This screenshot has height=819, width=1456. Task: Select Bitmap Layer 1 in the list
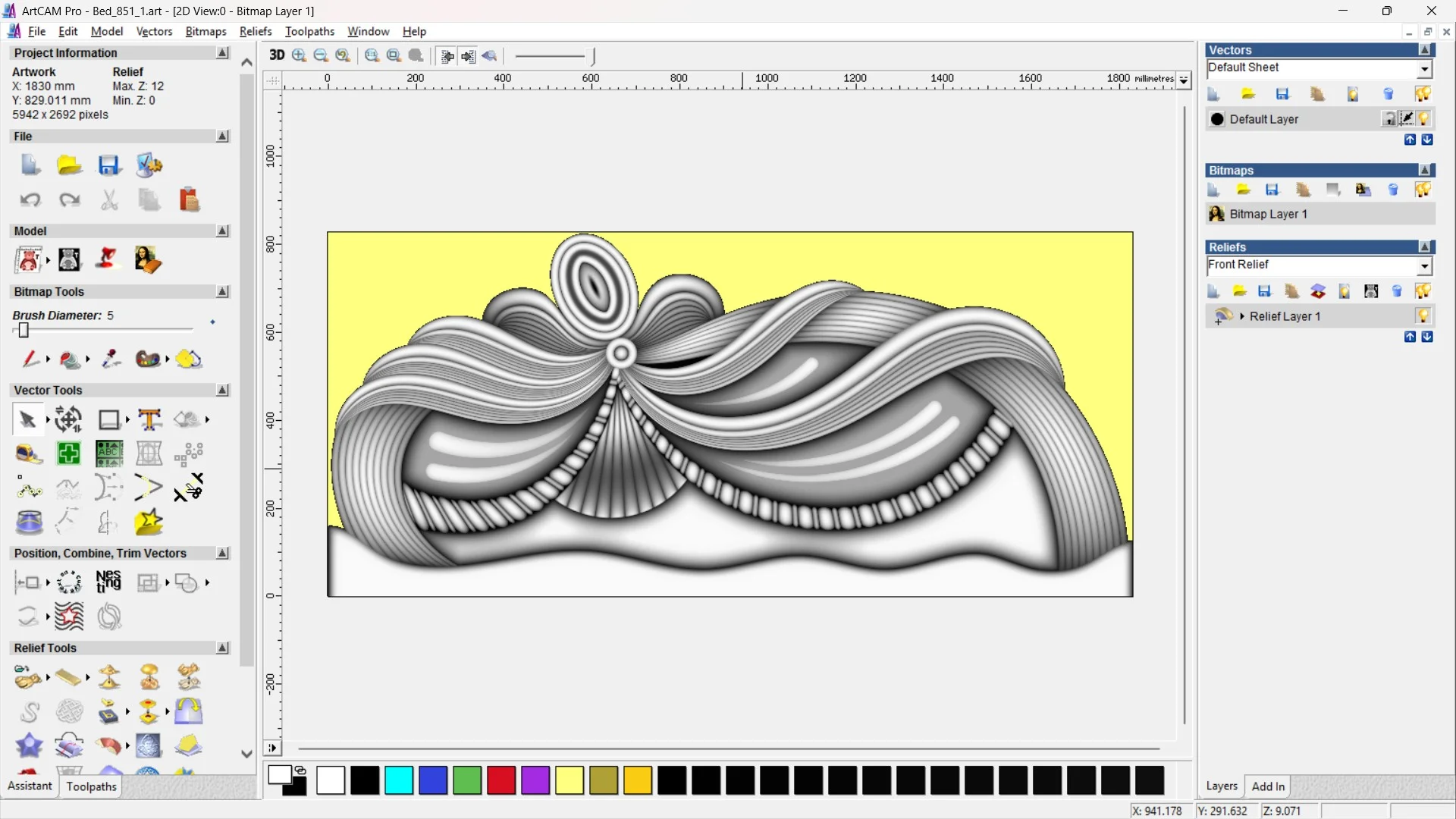tap(1268, 214)
